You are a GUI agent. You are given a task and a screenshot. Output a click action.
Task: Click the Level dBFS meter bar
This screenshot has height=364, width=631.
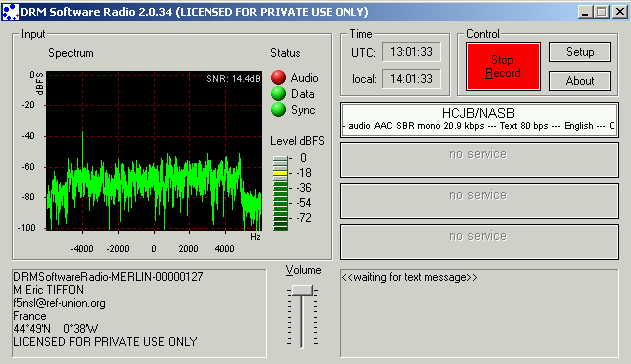280,193
